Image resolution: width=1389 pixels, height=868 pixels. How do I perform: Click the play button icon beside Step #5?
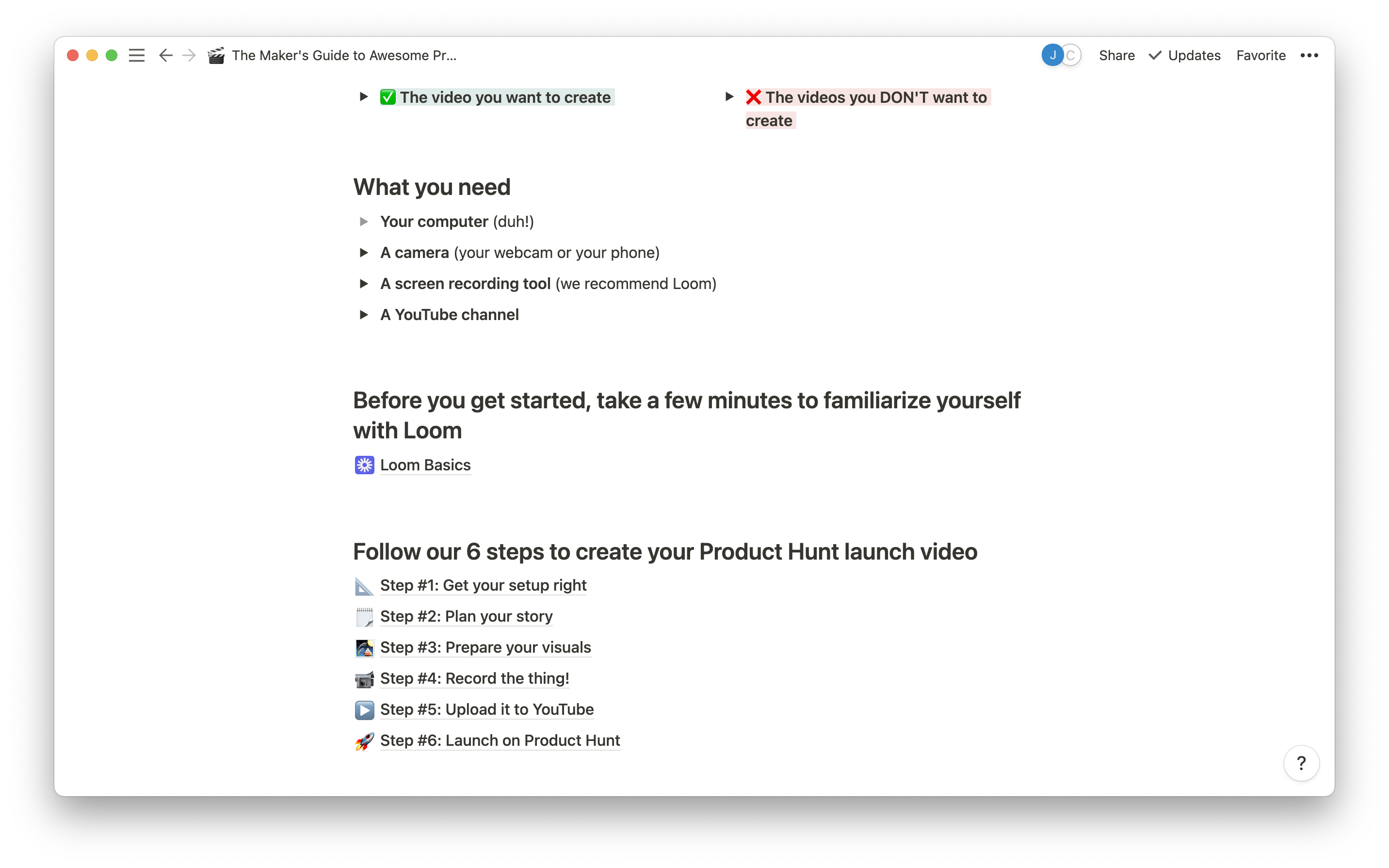[364, 709]
